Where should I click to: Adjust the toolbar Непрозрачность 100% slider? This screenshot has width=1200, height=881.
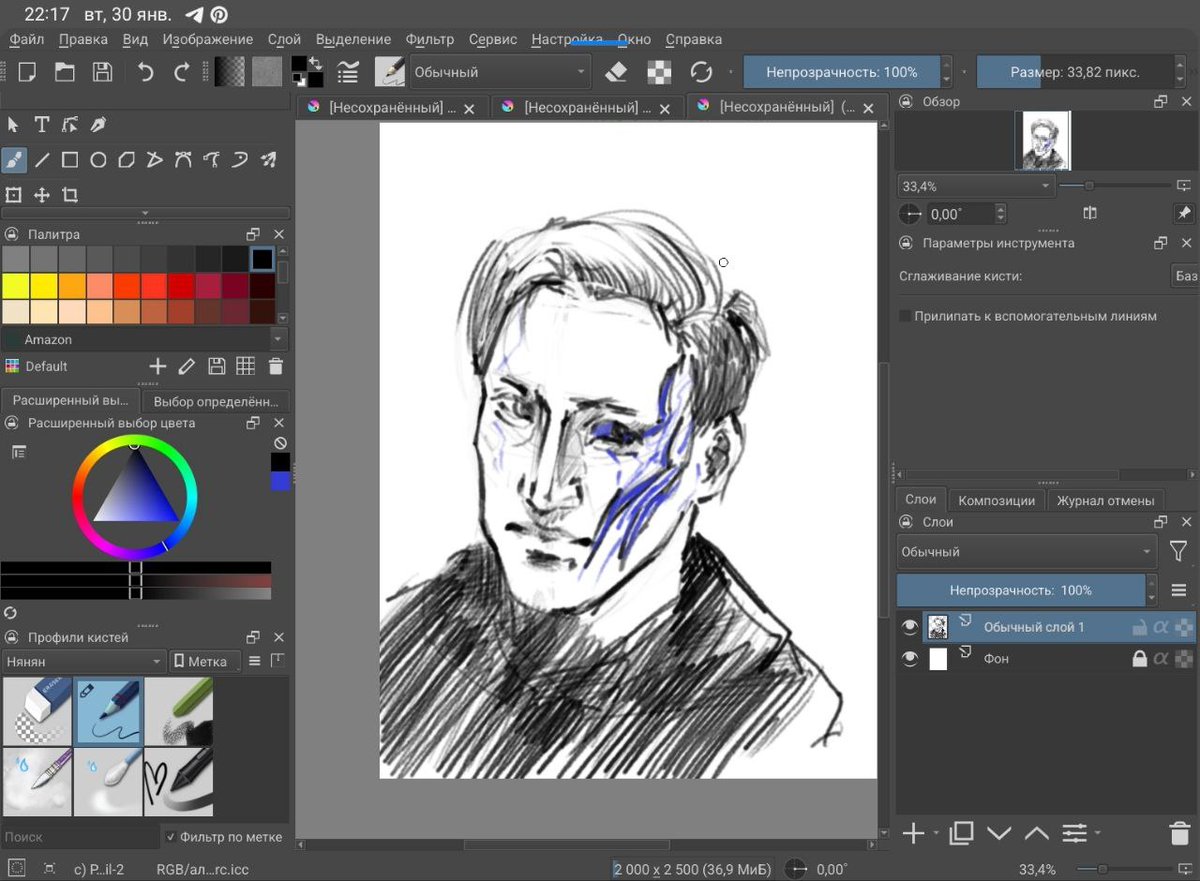(x=842, y=72)
